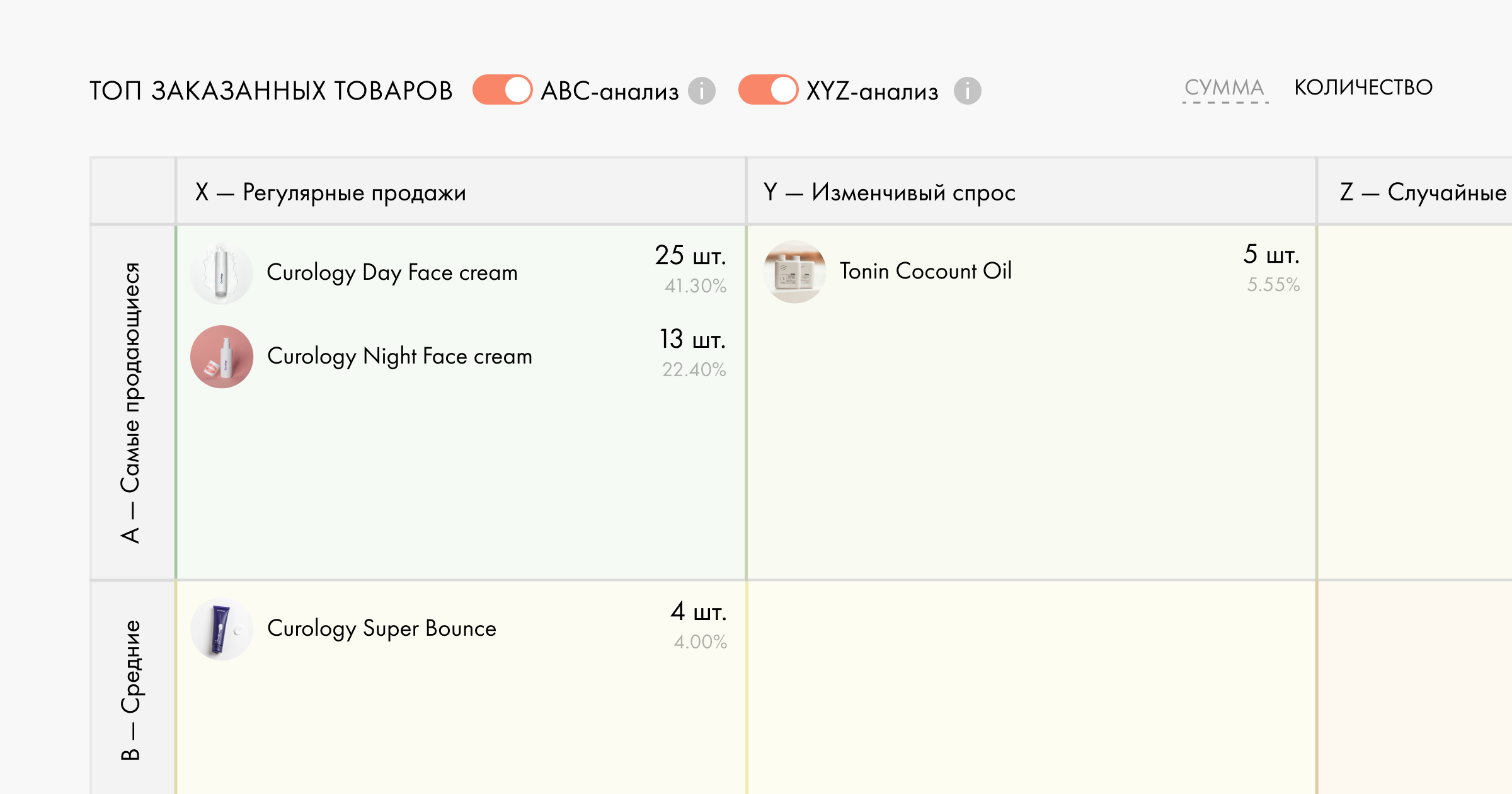Click the 'Z — Случайные' column header
The height and width of the screenshot is (794, 1512).
pyautogui.click(x=1415, y=192)
